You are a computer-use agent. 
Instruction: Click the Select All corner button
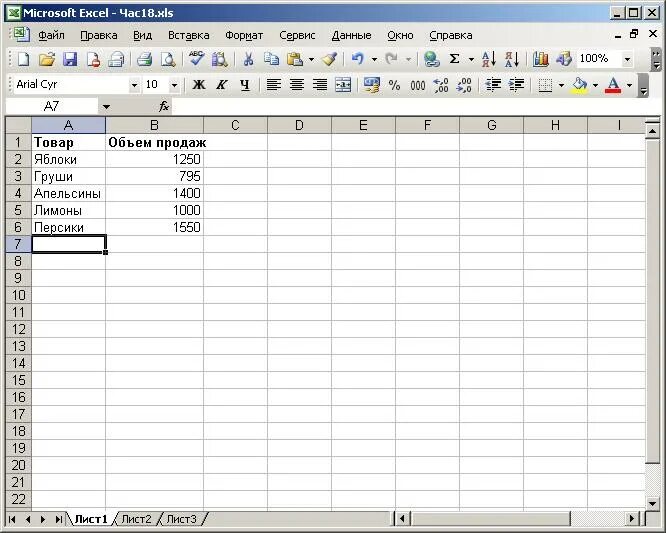point(18,125)
